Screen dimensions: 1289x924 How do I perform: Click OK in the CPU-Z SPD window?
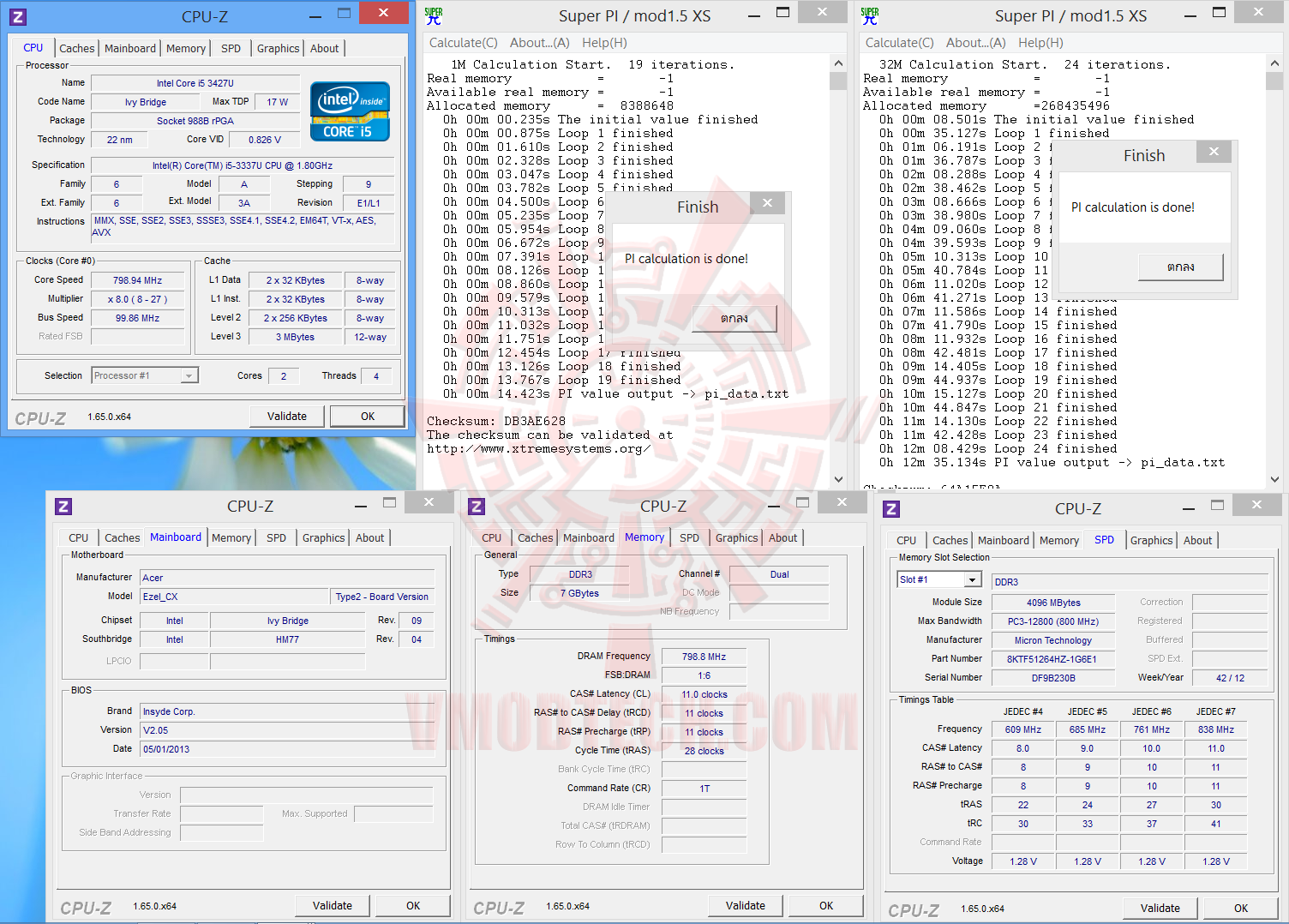(1241, 909)
